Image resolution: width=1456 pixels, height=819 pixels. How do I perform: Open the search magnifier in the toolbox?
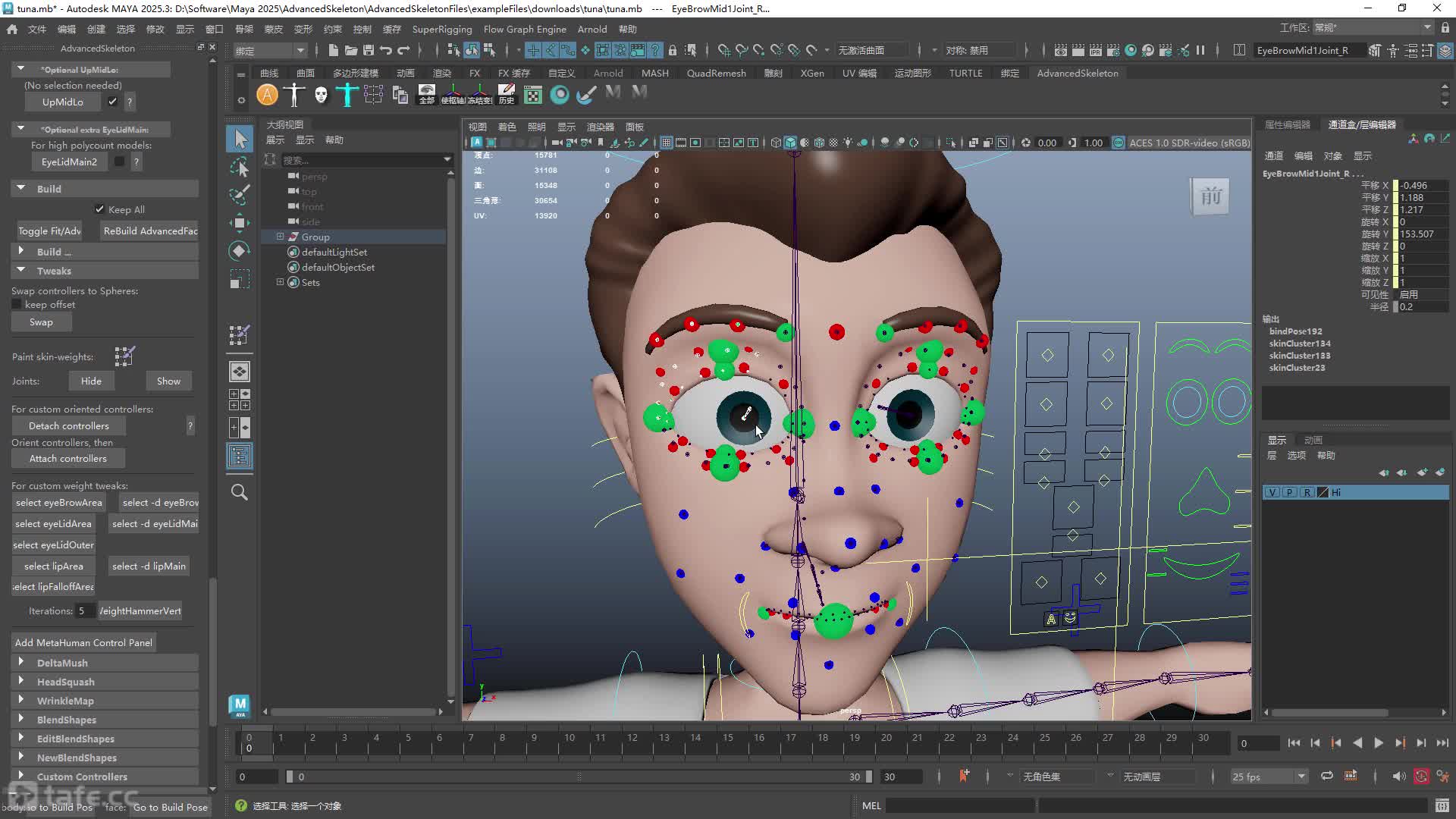[x=240, y=492]
